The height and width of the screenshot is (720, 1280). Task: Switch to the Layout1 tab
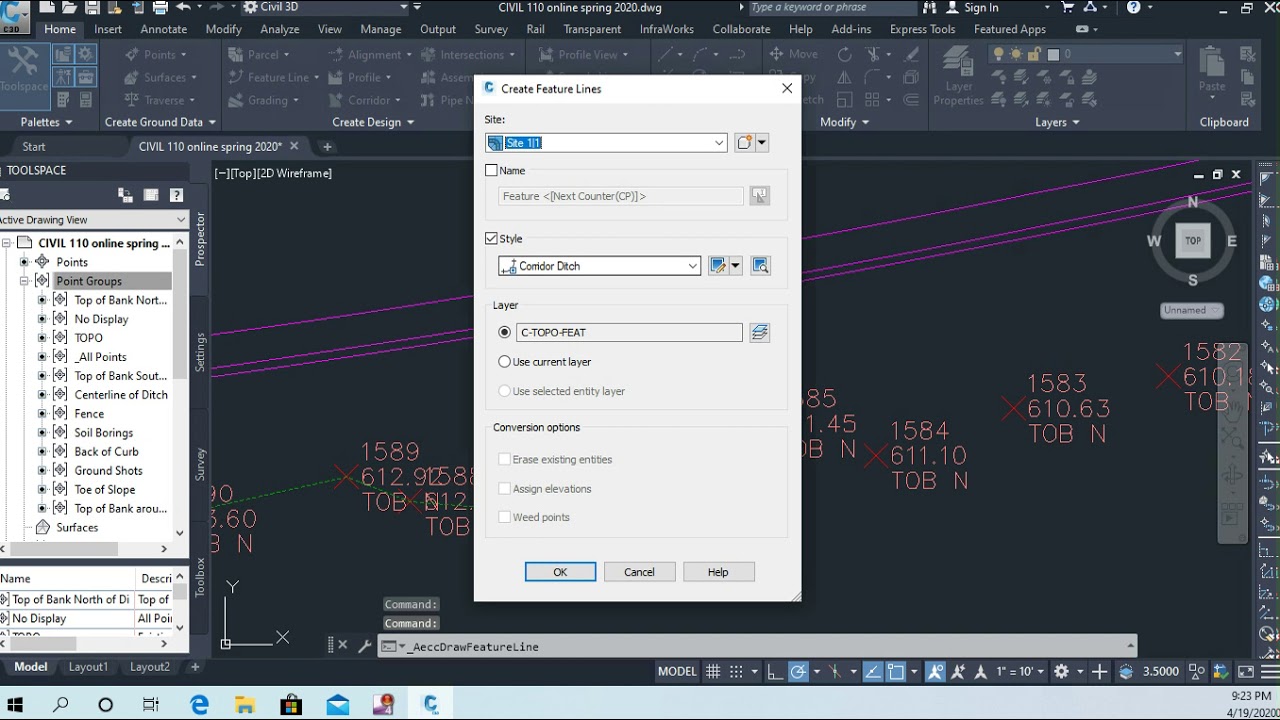click(x=88, y=667)
